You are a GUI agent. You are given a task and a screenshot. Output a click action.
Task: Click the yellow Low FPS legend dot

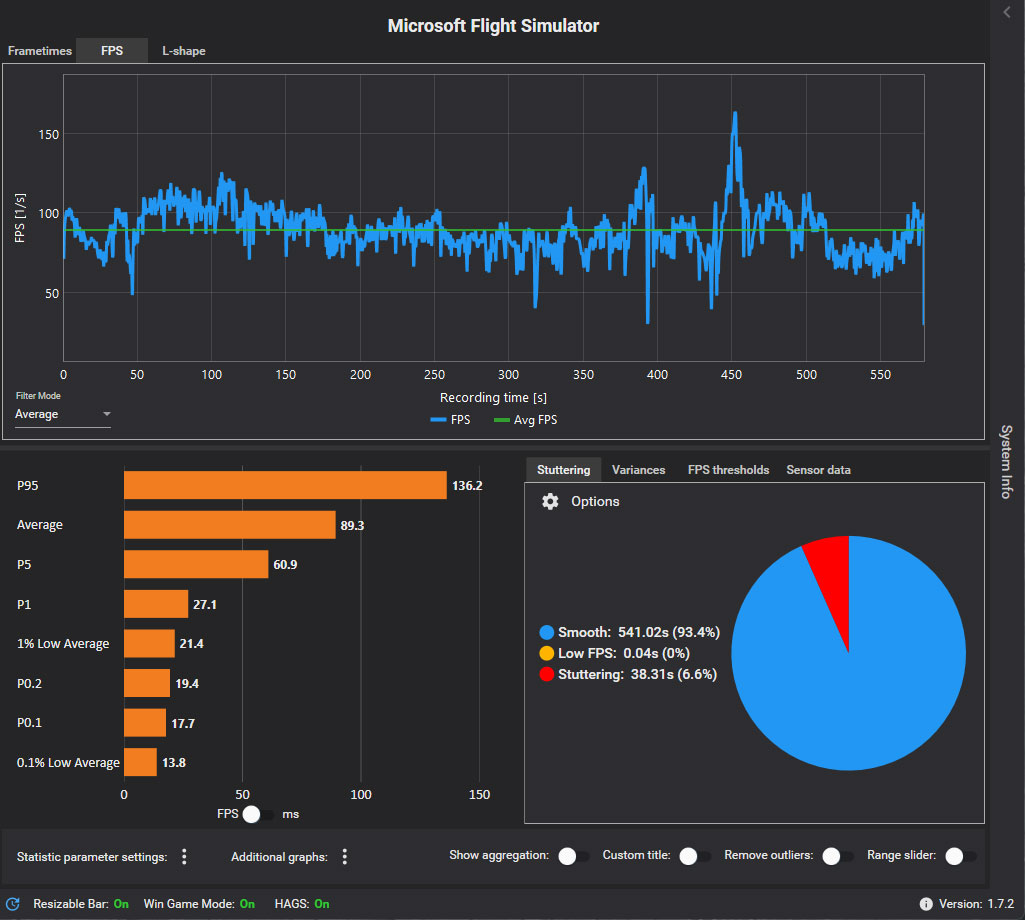click(x=546, y=653)
